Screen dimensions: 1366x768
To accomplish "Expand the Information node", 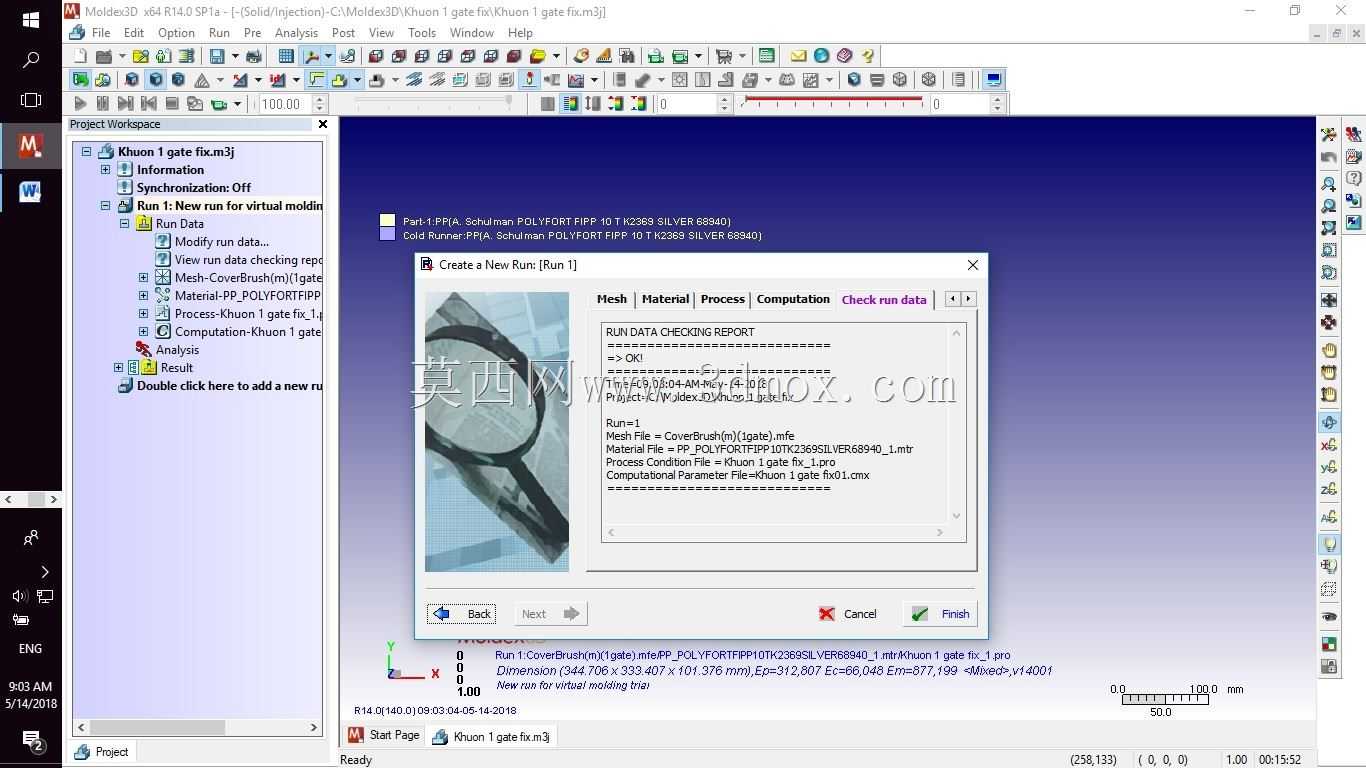I will pyautogui.click(x=106, y=170).
